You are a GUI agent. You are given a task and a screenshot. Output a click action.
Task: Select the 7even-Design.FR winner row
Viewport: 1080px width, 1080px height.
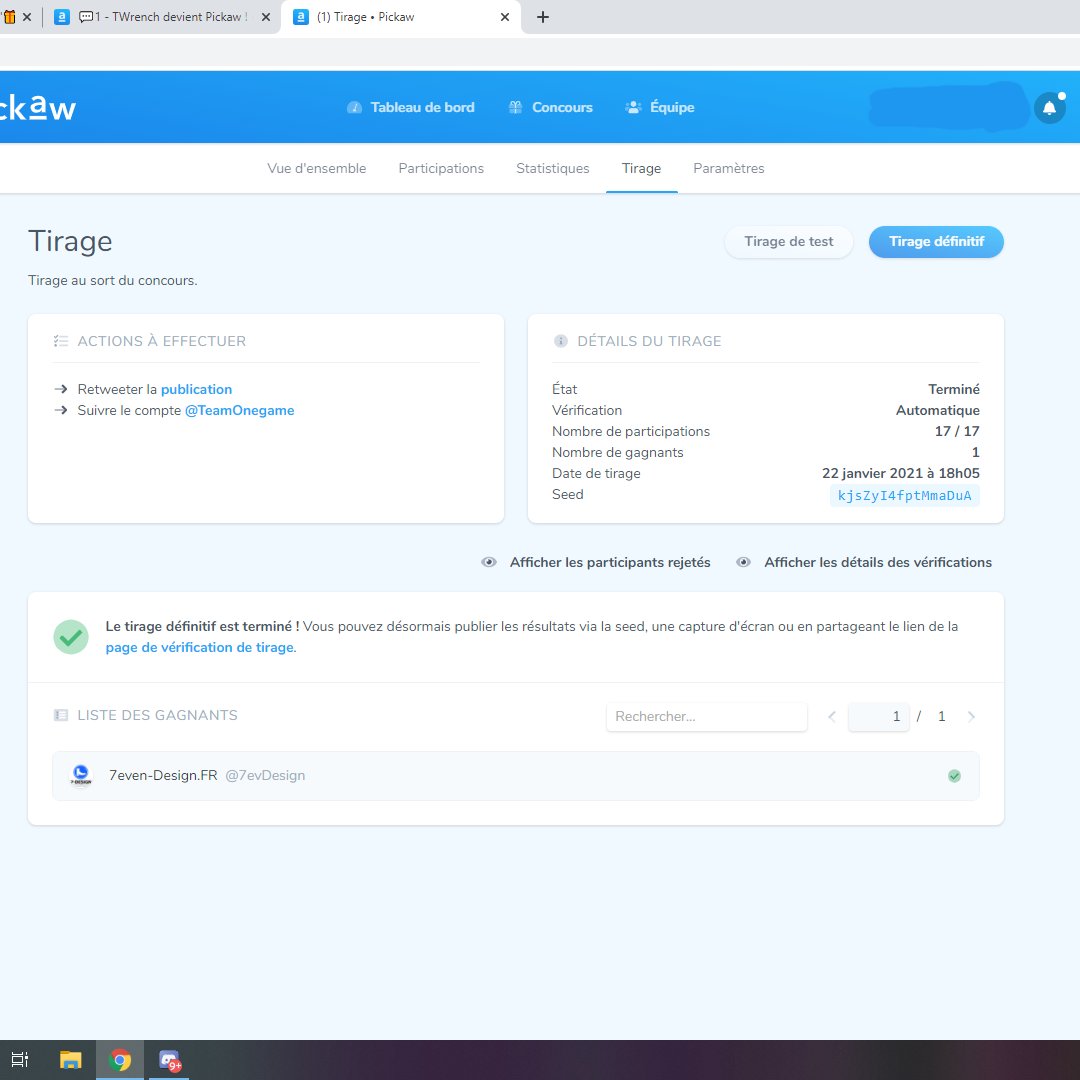516,776
